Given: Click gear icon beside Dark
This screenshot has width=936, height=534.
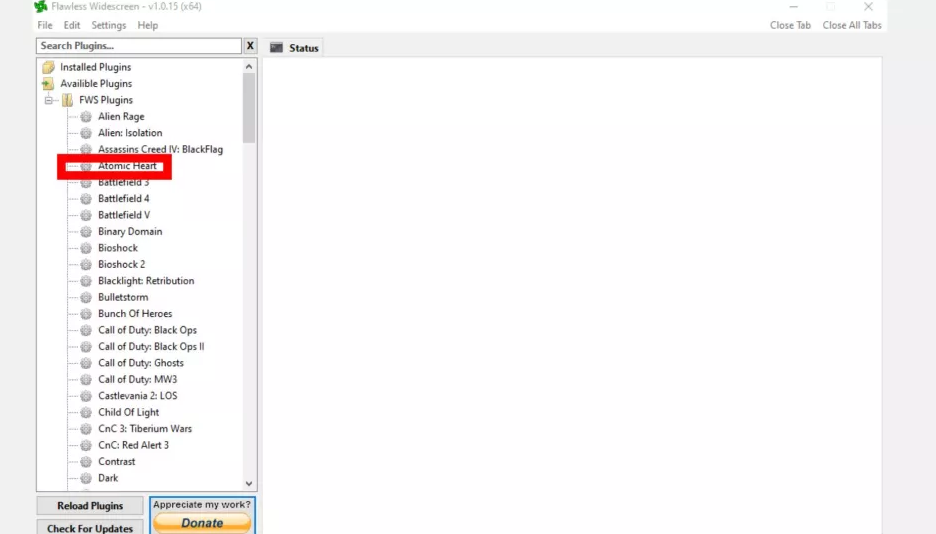Looking at the screenshot, I should pos(86,478).
